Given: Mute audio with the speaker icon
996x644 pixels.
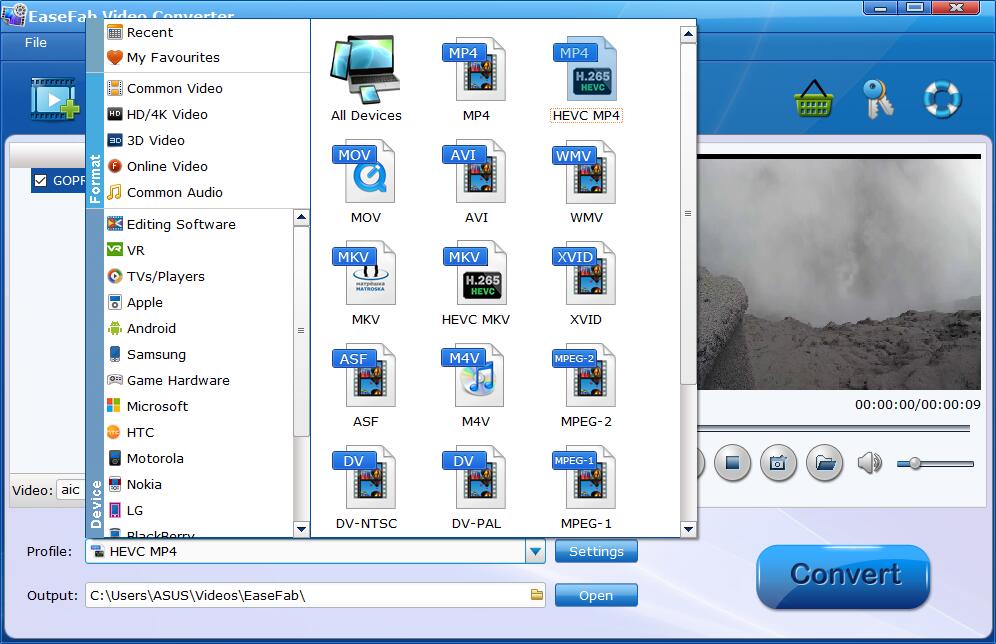Looking at the screenshot, I should pyautogui.click(x=870, y=463).
